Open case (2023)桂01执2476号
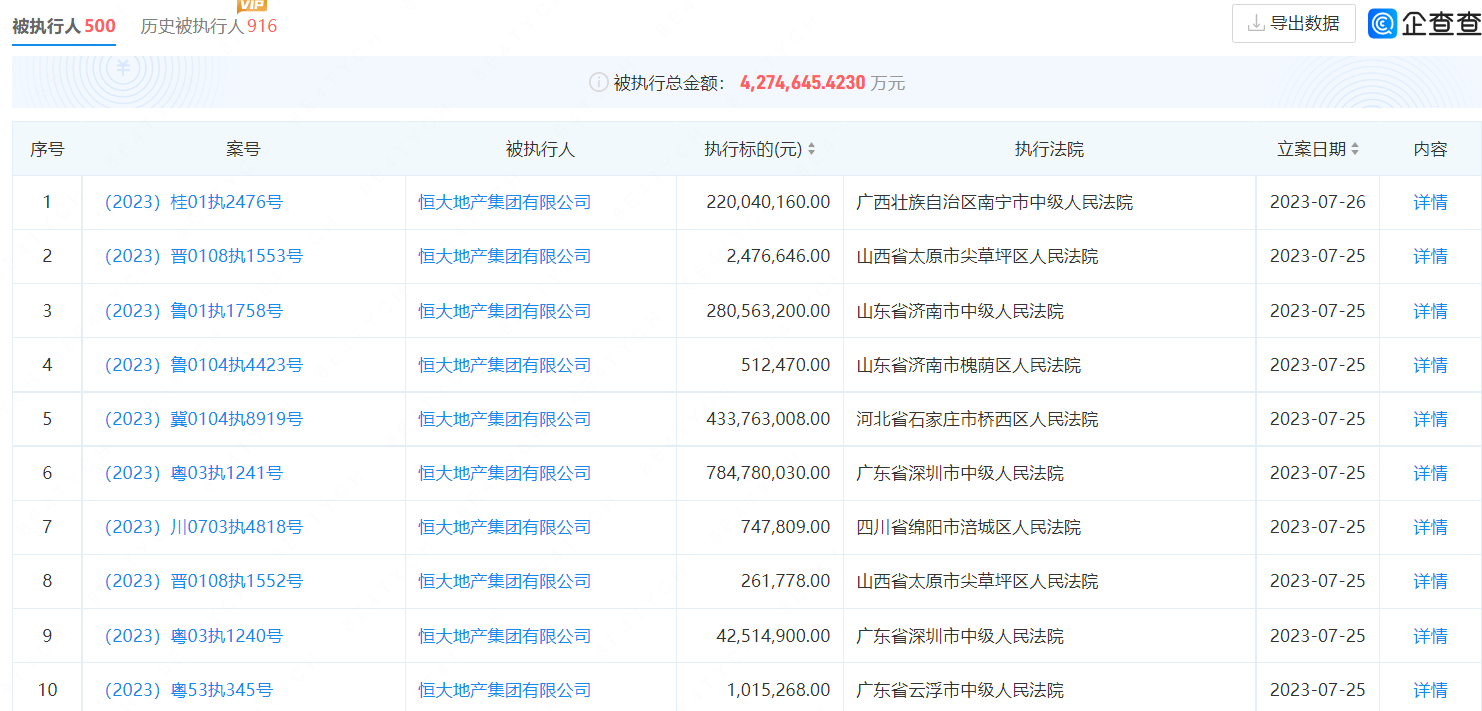This screenshot has height=711, width=1482. [194, 203]
